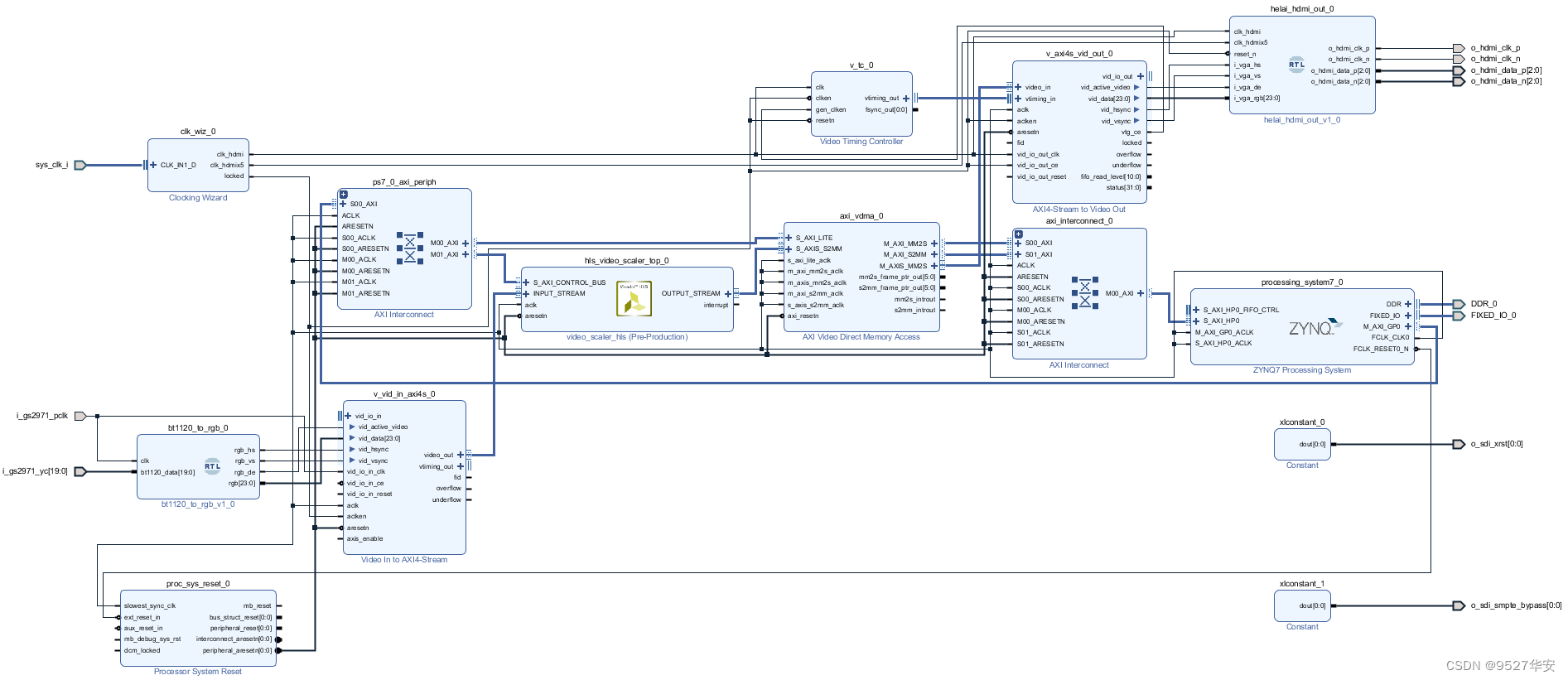Select the o_hdmi_clk_n output port symbol
Viewport: 1568px width, 680px height.
tap(1459, 59)
